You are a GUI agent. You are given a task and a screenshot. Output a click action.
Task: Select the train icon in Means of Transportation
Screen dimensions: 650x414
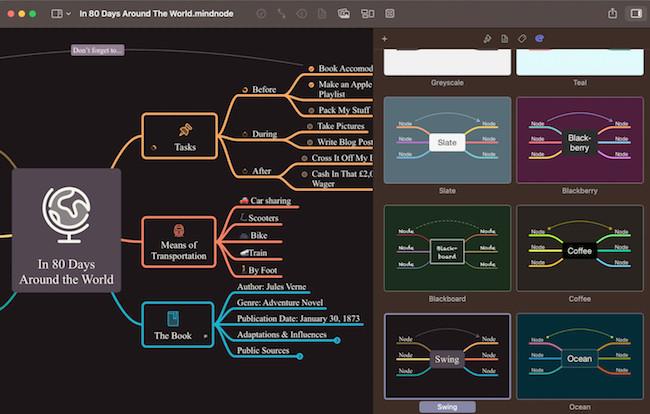[179, 230]
